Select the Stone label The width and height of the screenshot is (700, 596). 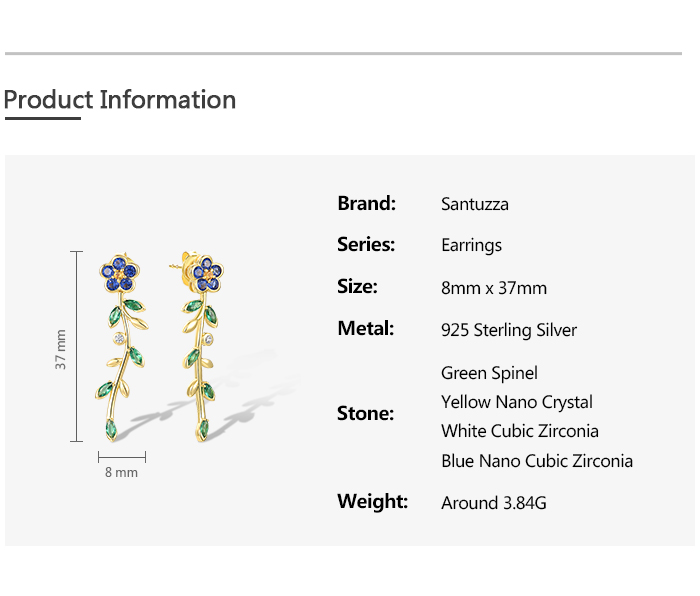(365, 413)
